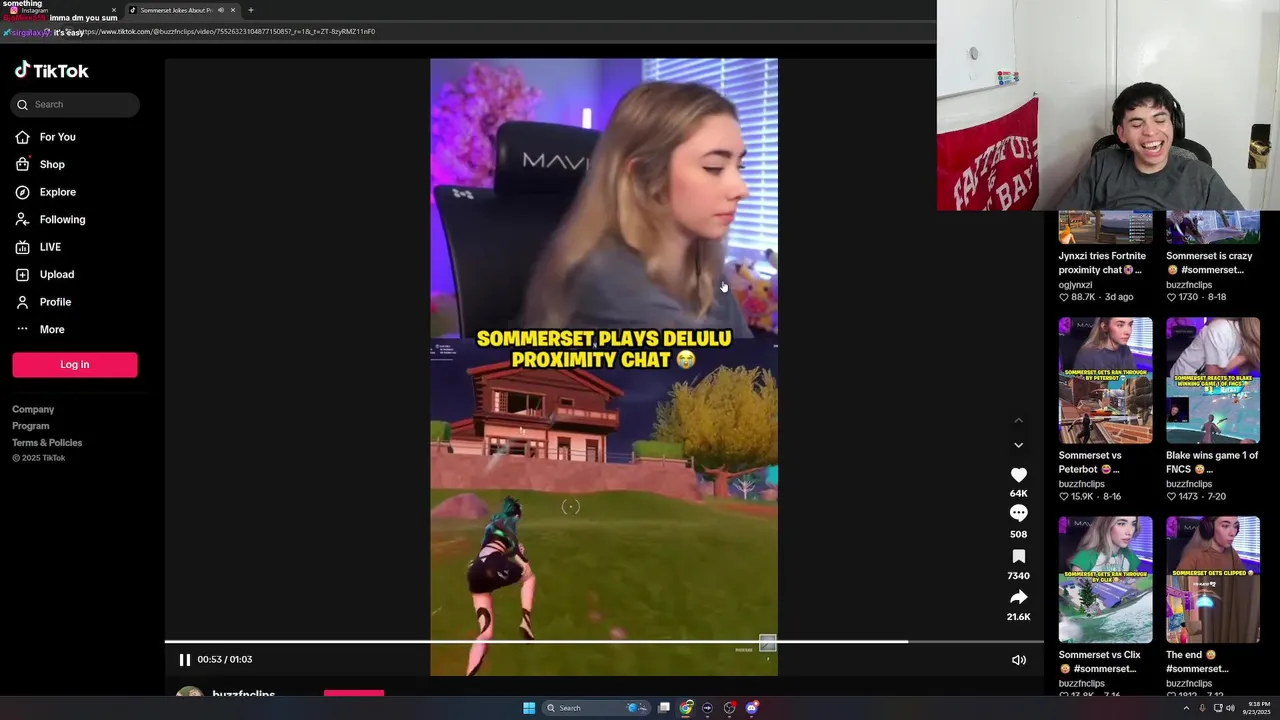Viewport: 1280px width, 720px height.
Task: Click the Windows taskbar search box
Action: [x=594, y=708]
